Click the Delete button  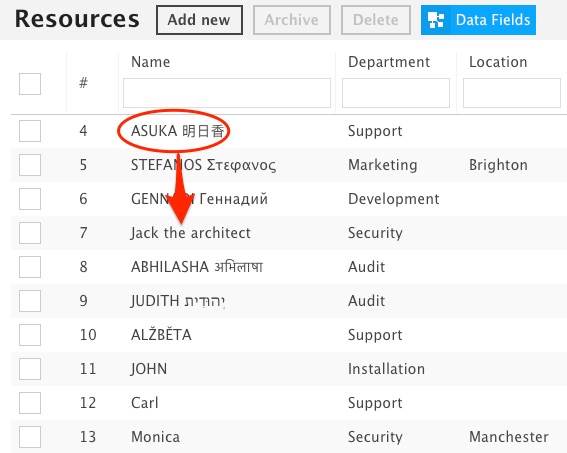[376, 20]
